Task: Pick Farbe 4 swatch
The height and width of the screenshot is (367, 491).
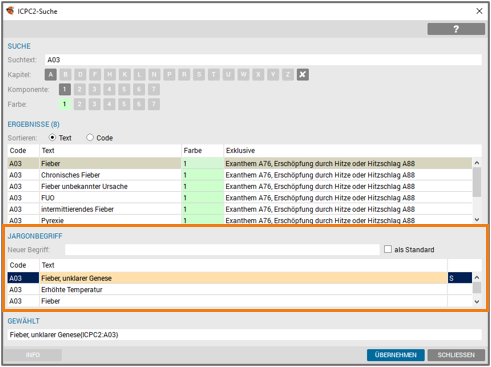Action: tap(109, 104)
